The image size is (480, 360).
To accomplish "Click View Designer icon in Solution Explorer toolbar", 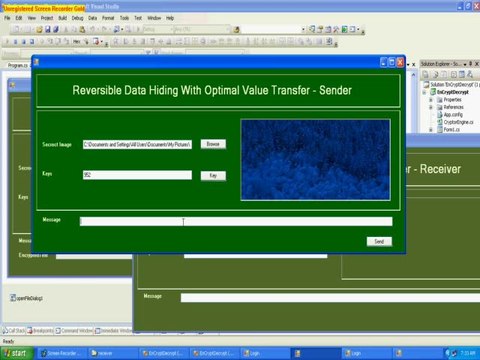I will (x=462, y=74).
